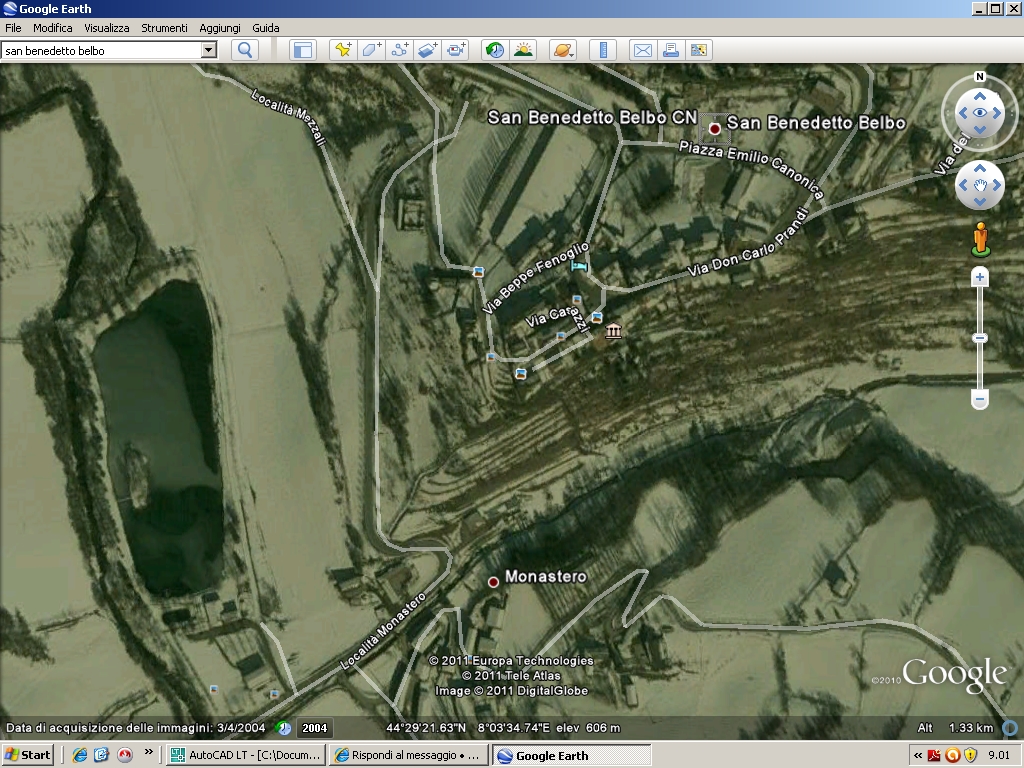Click the zoom slider handle
The image size is (1024, 768).
(x=980, y=338)
